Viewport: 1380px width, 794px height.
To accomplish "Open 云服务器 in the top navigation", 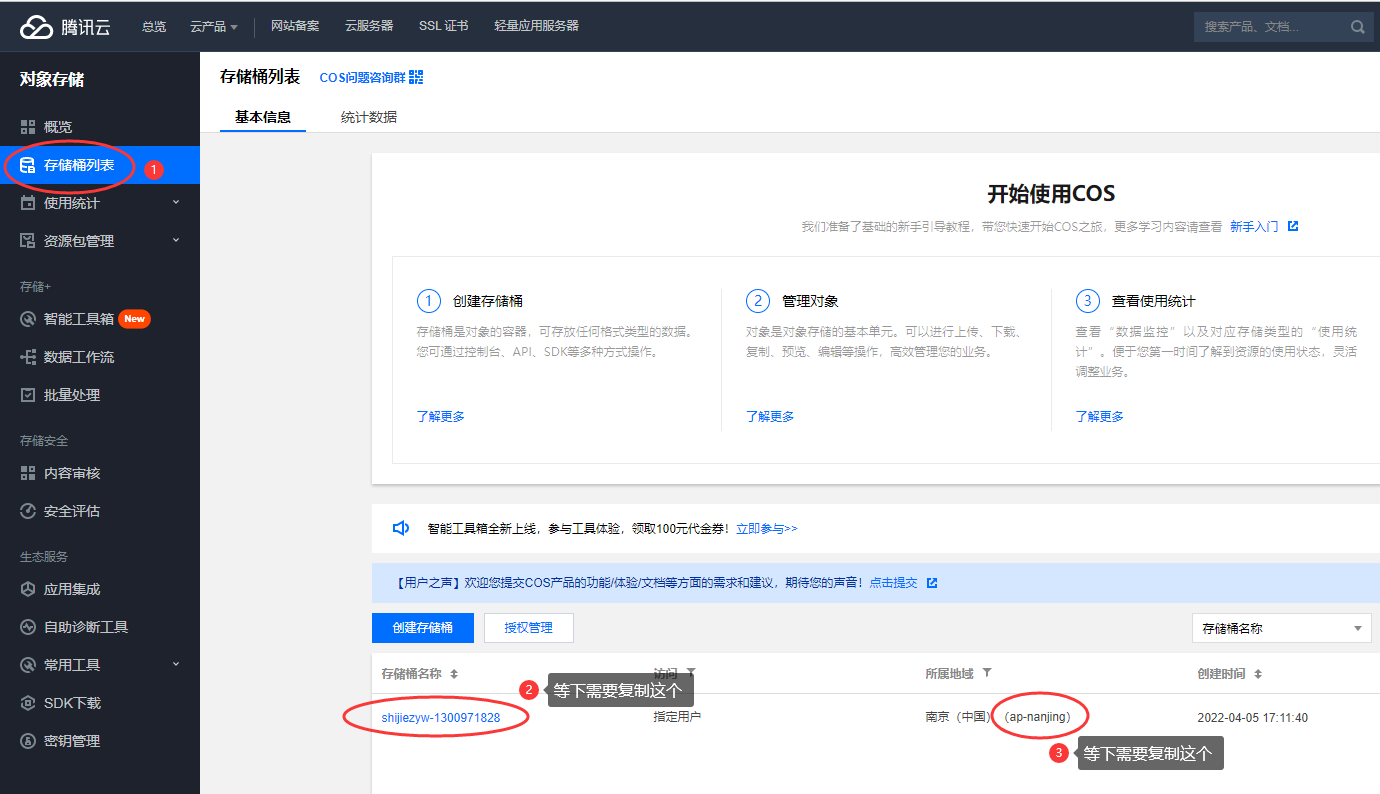I will [x=369, y=26].
